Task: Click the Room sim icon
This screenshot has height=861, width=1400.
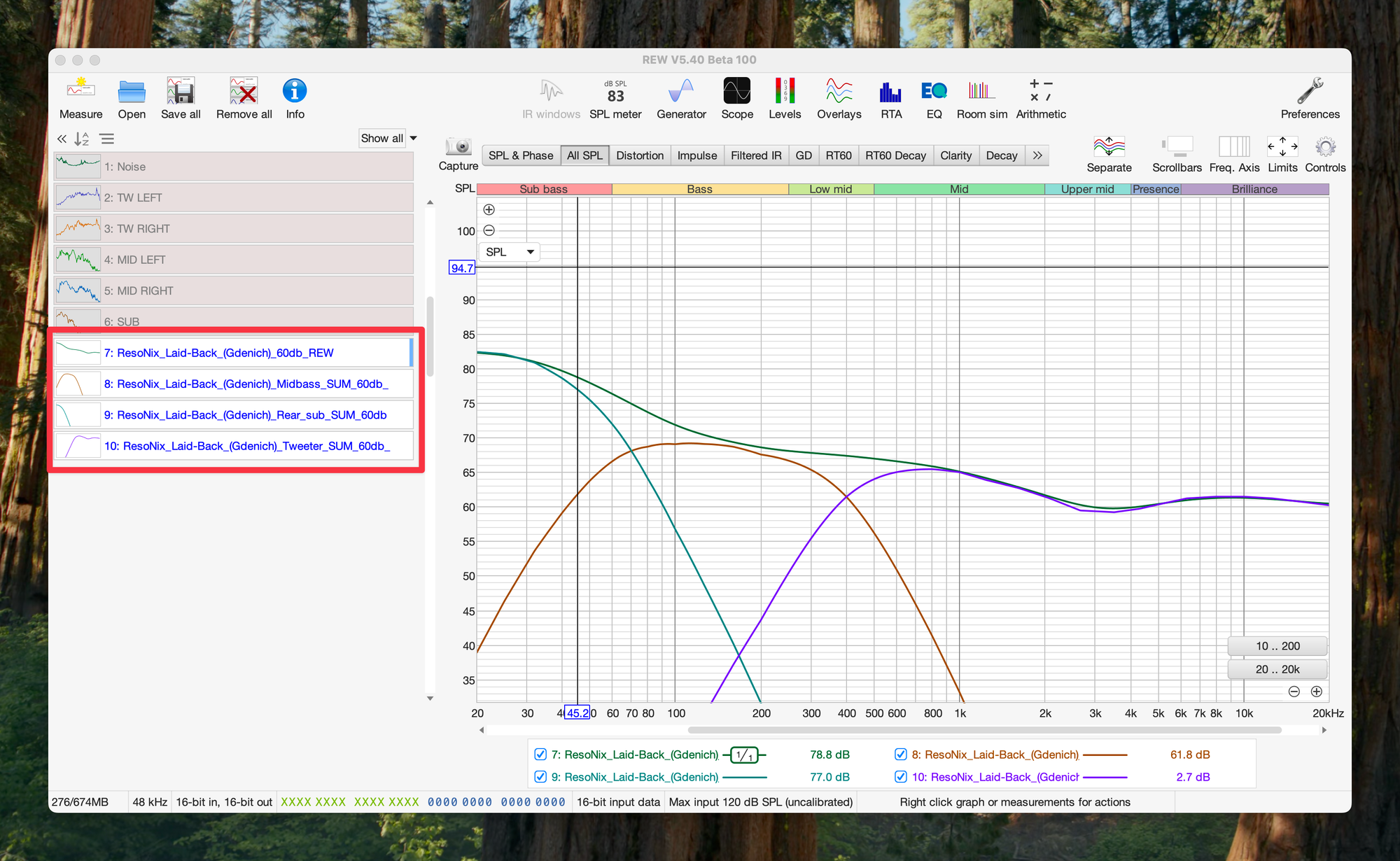Action: coord(981,98)
